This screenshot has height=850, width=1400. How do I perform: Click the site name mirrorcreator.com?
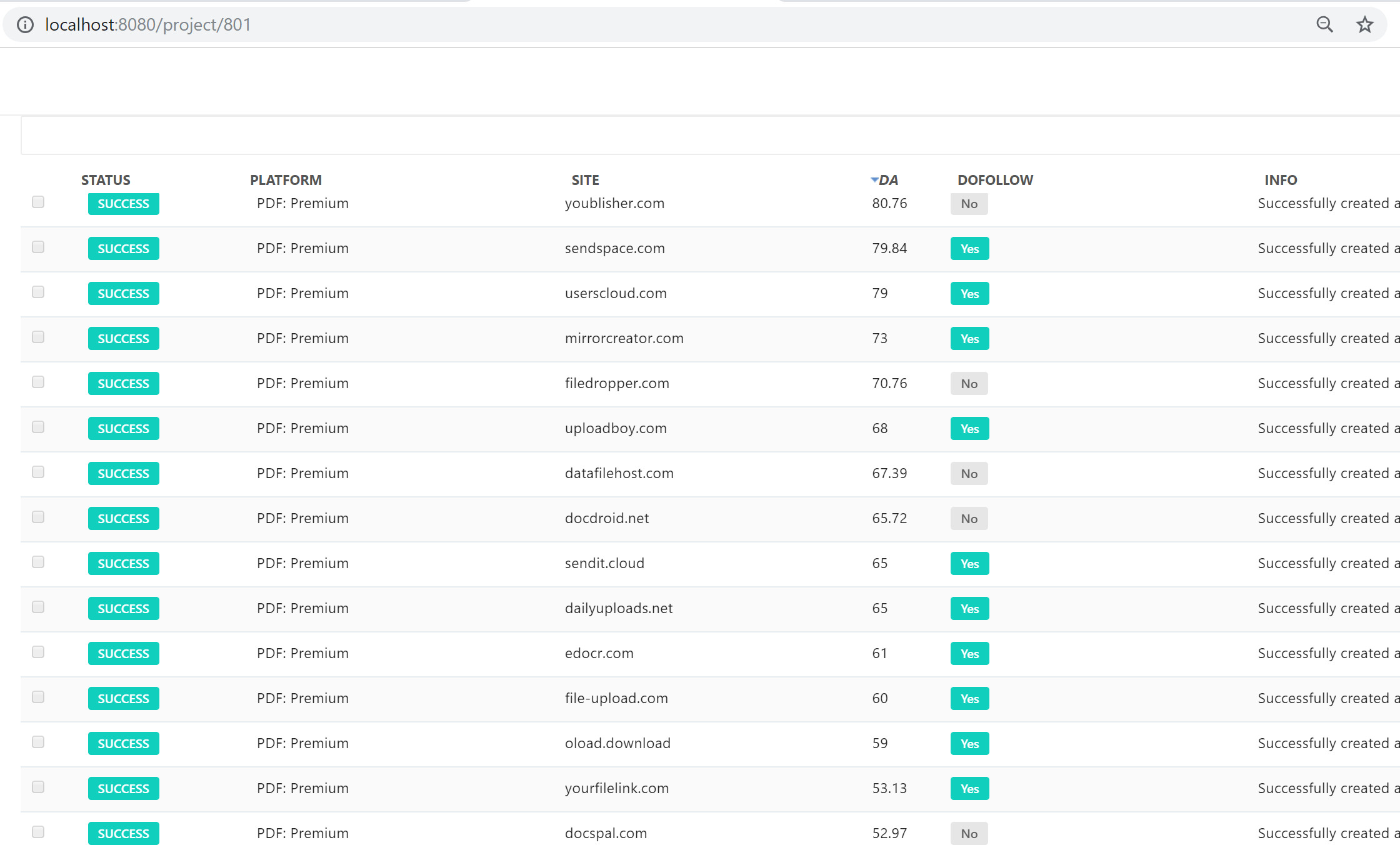(x=624, y=339)
